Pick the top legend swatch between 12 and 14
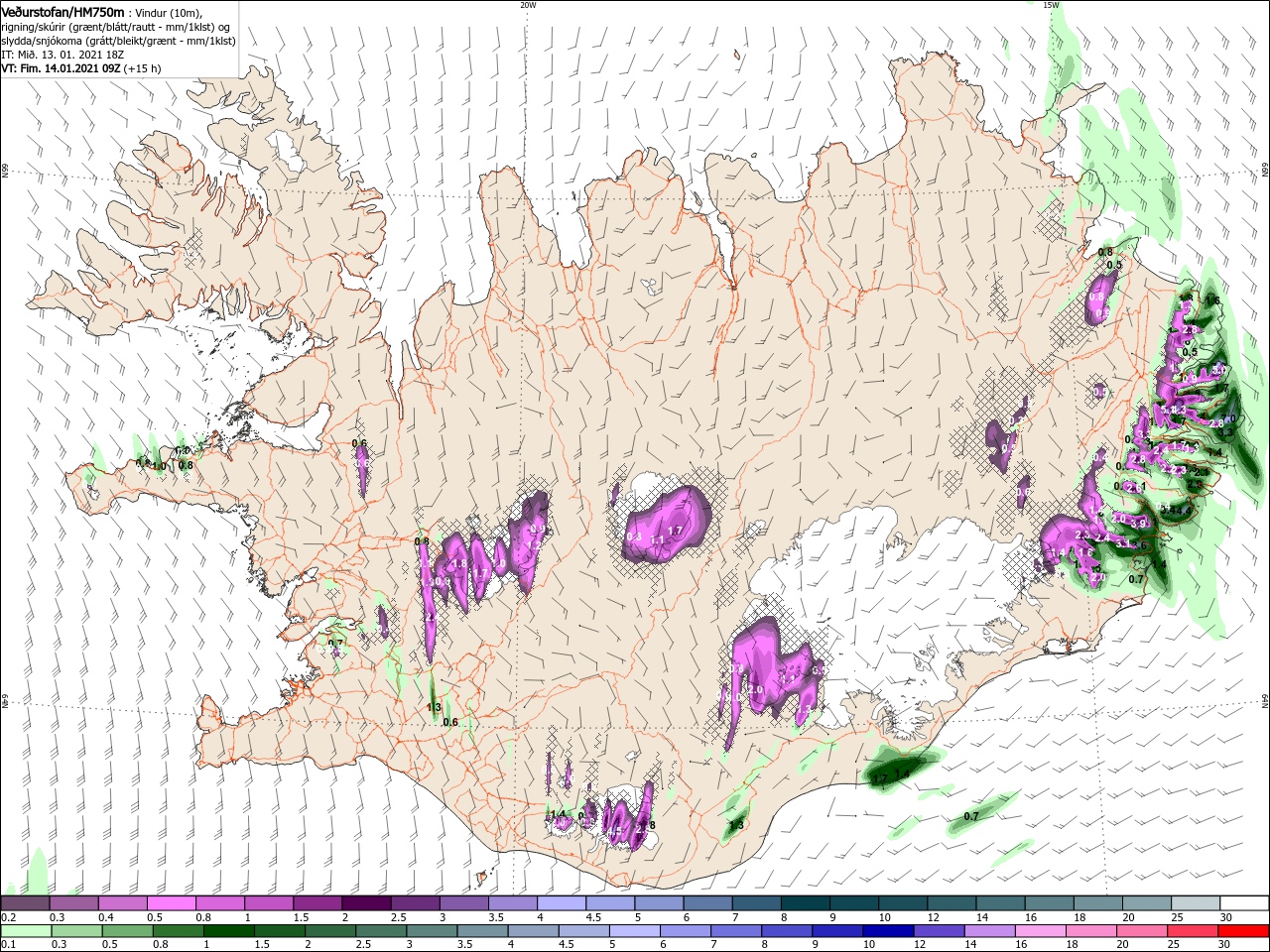The height and width of the screenshot is (952, 1270). (950, 903)
